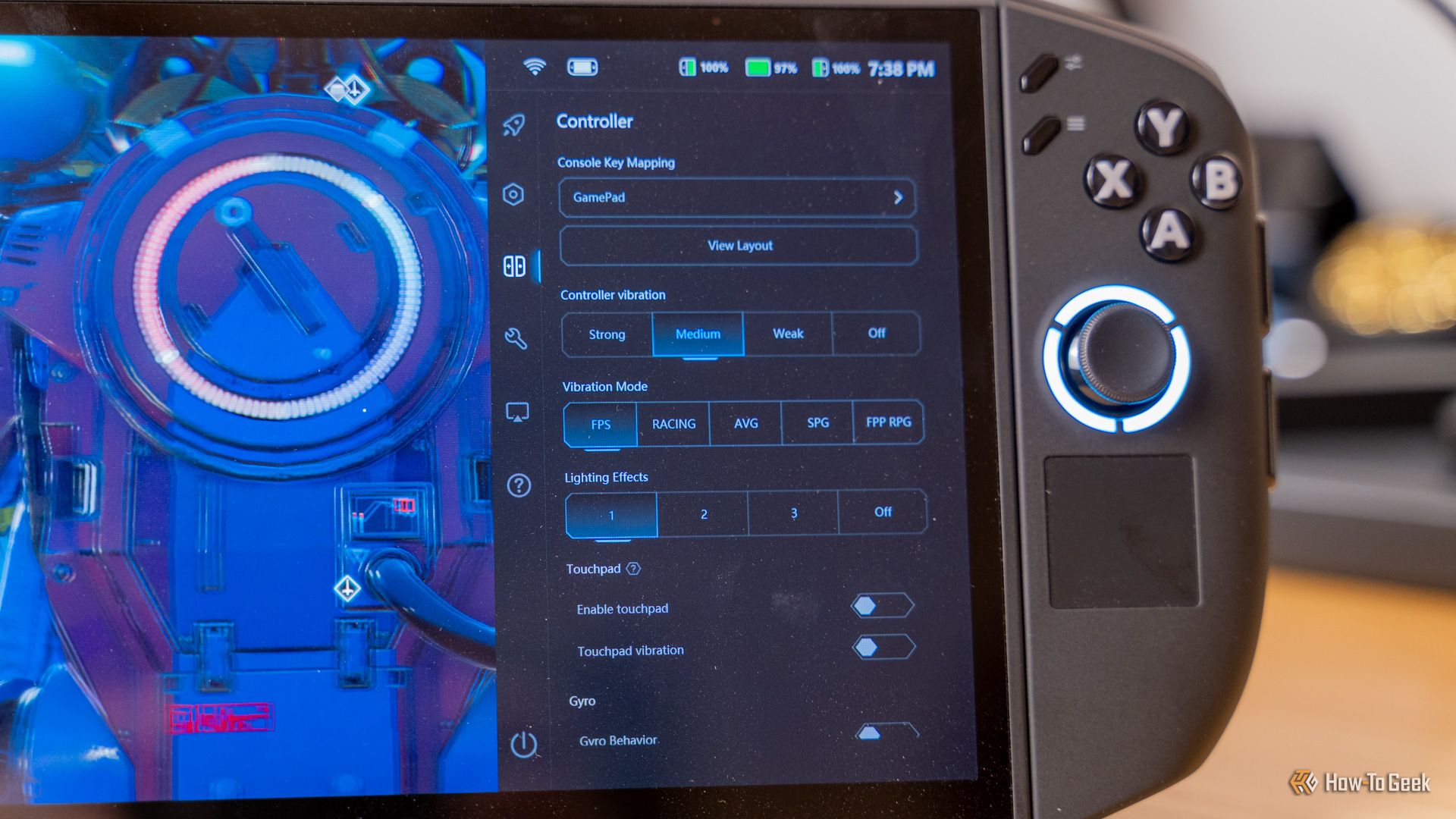
Task: Open the wrench tools sidebar tab
Action: point(516,338)
